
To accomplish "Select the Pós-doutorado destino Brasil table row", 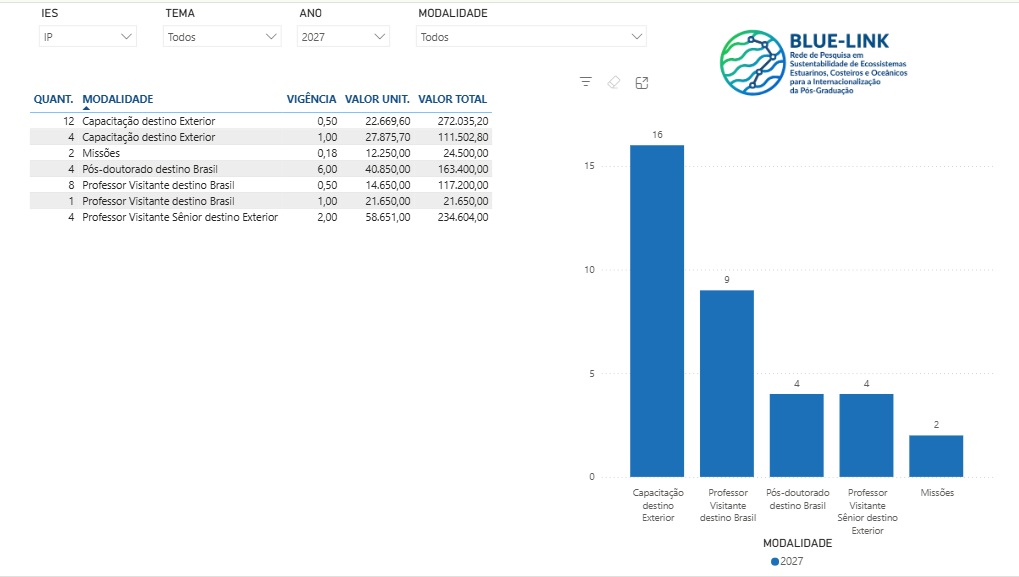I will point(261,169).
